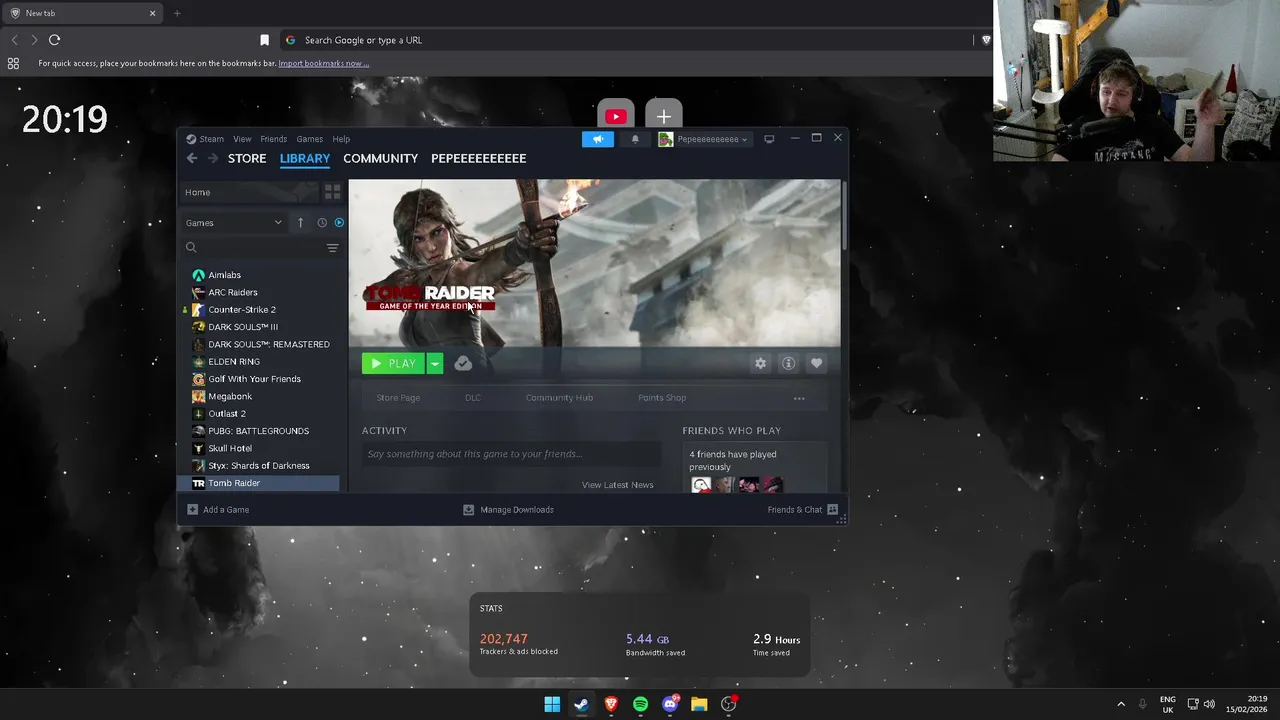Check the Steam Cloud sync status icon
Image resolution: width=1280 pixels, height=720 pixels.
tap(463, 364)
